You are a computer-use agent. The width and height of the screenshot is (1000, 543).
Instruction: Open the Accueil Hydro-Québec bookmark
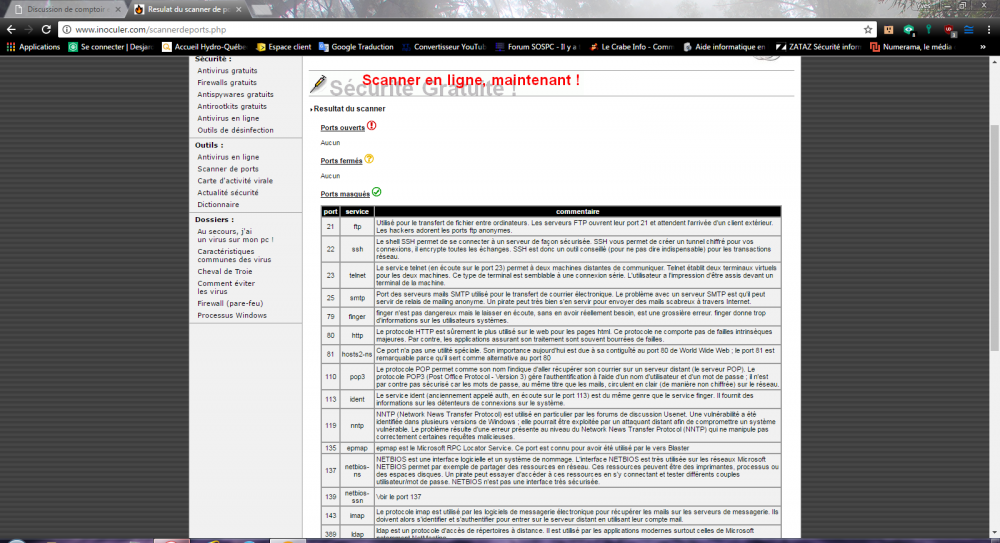[204, 47]
